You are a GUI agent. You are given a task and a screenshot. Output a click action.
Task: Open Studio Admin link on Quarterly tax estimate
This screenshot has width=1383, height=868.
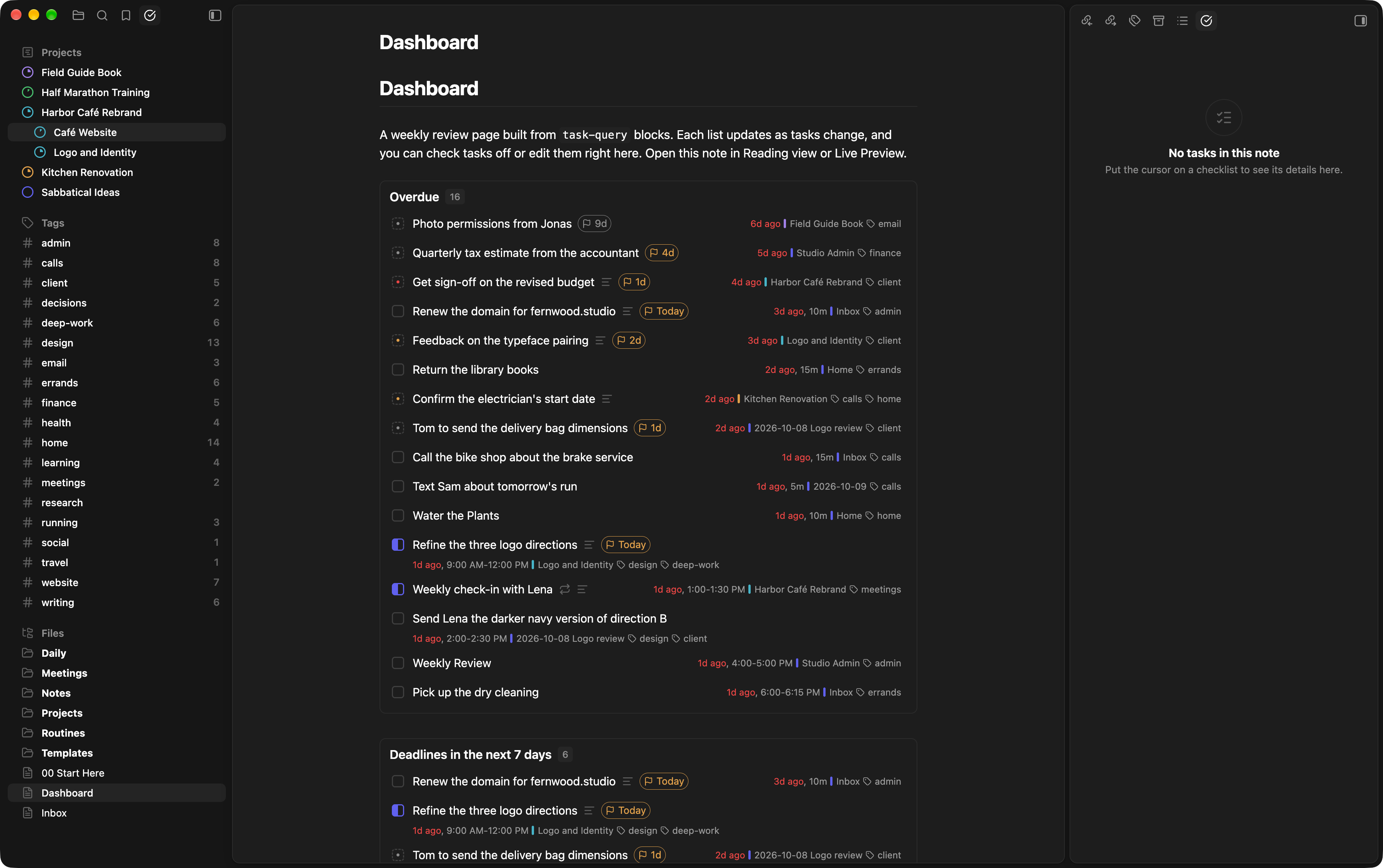pyautogui.click(x=825, y=253)
